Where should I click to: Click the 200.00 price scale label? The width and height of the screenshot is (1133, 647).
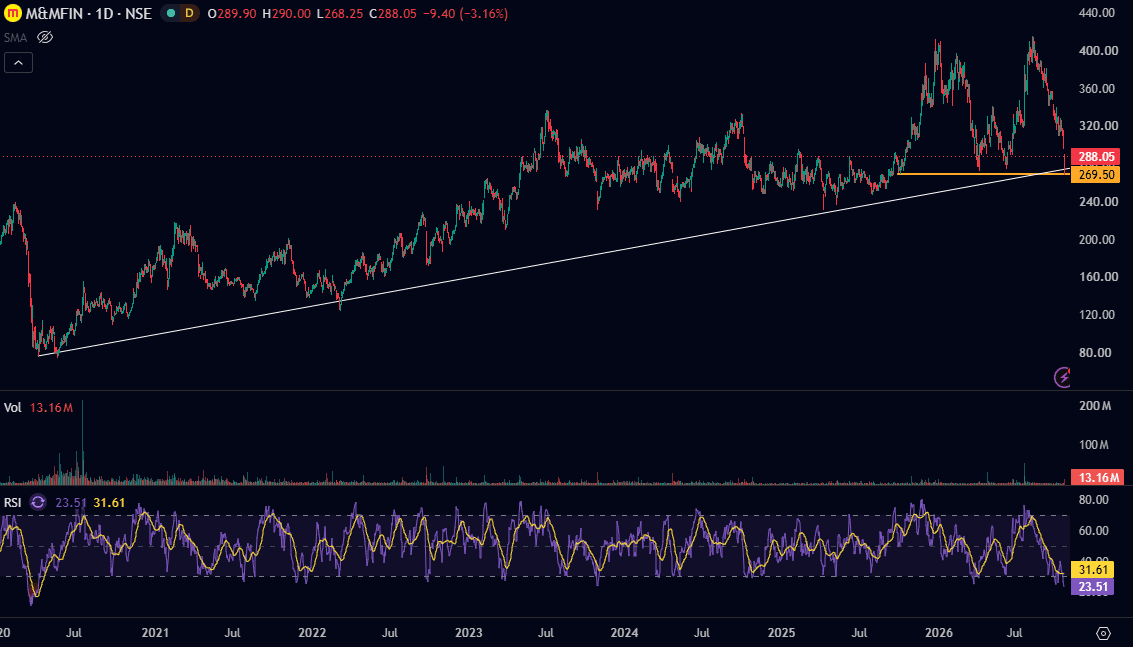[1096, 240]
